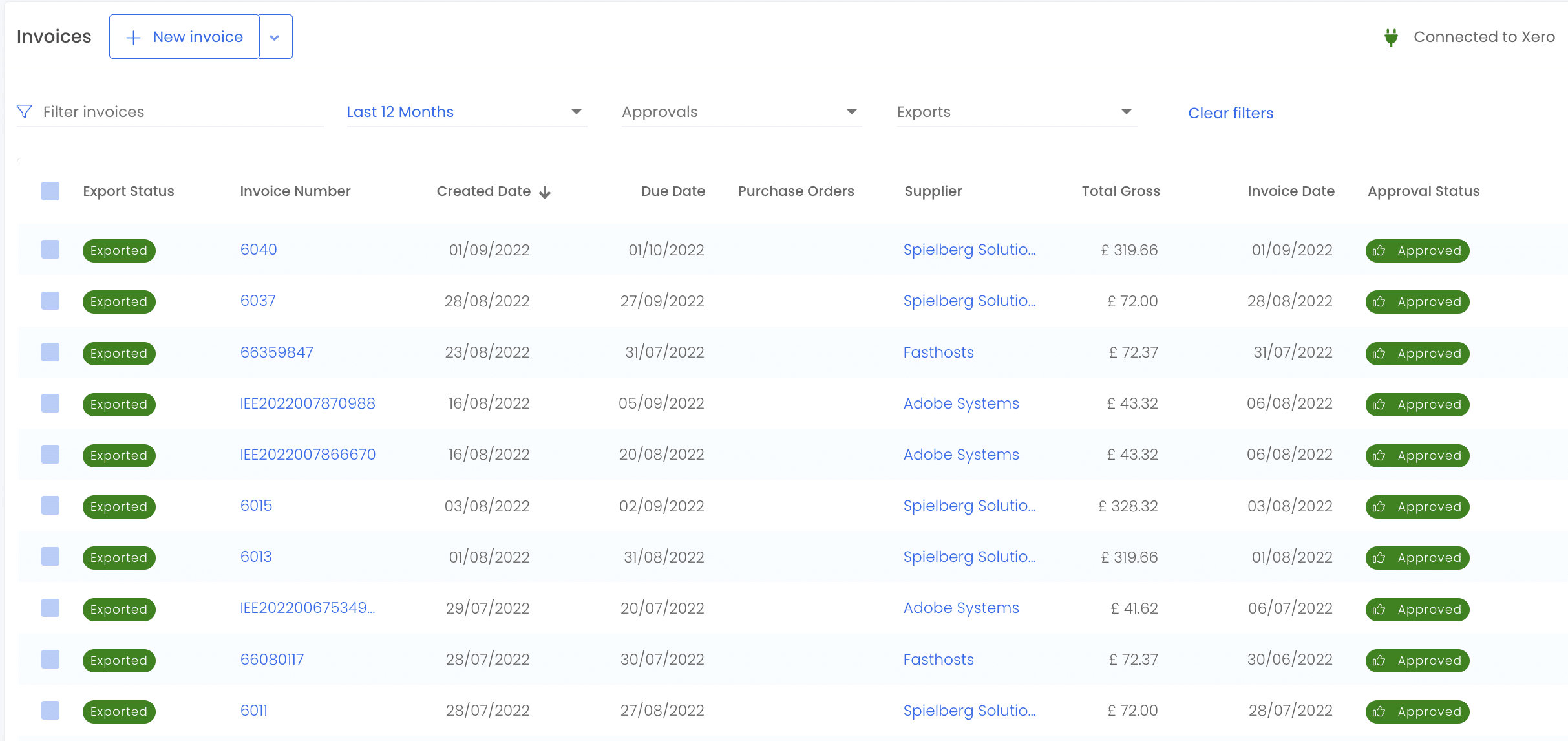Sort by Approval Status column header
Viewport: 1568px width, 741px height.
[1424, 191]
